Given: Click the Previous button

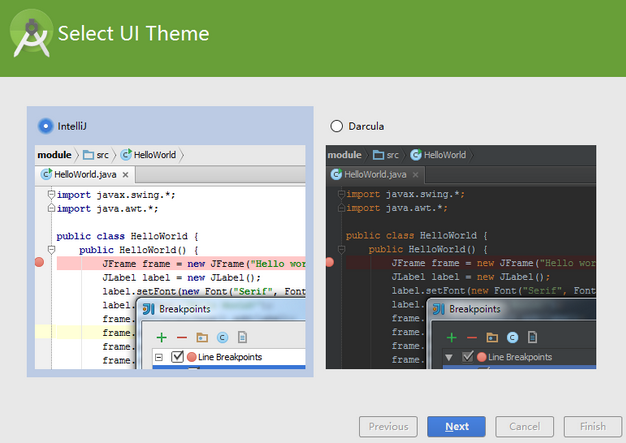Looking at the screenshot, I should 388,427.
